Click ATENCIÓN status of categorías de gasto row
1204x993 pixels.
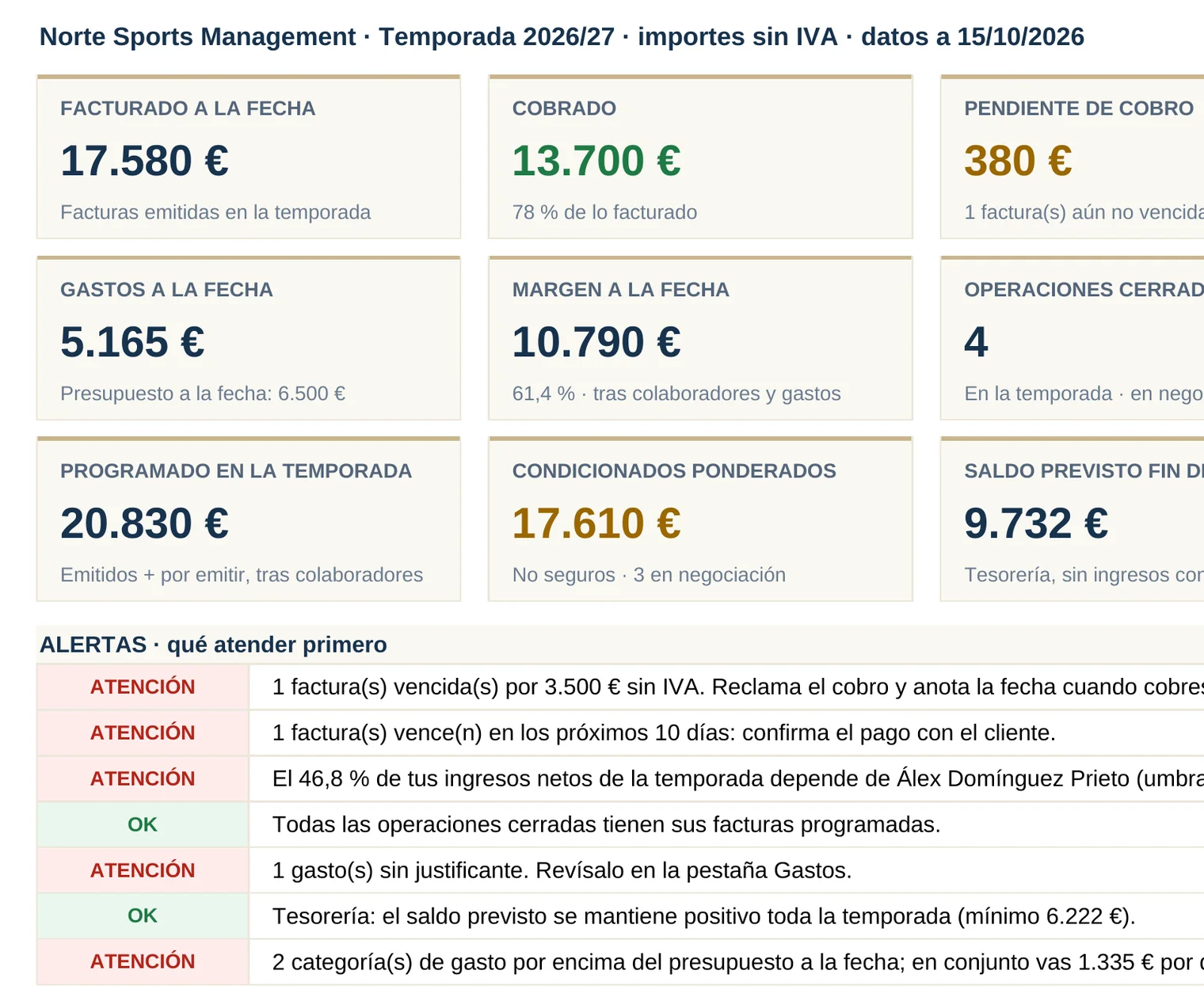pos(143,962)
